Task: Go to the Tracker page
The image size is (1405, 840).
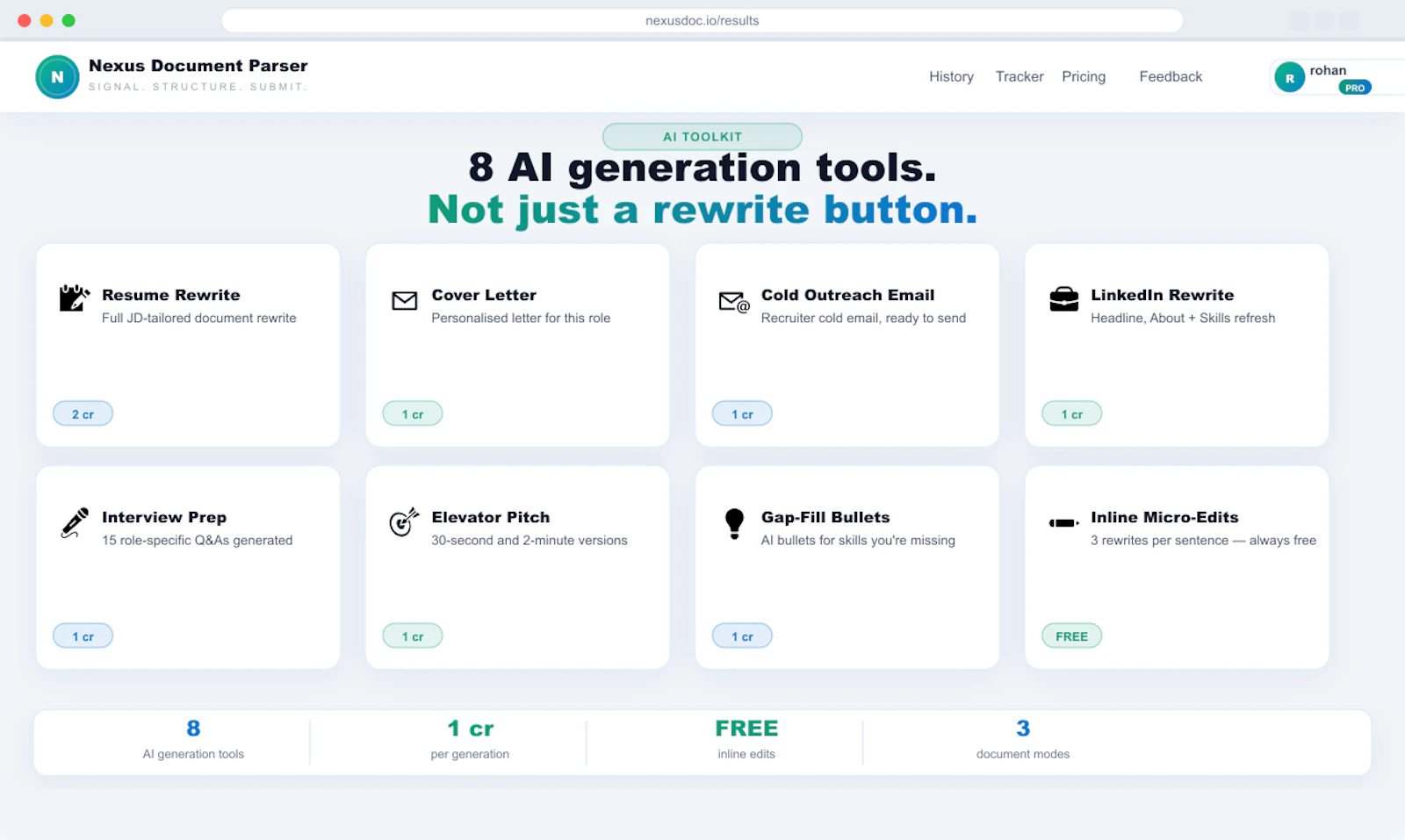Action: coord(1020,76)
